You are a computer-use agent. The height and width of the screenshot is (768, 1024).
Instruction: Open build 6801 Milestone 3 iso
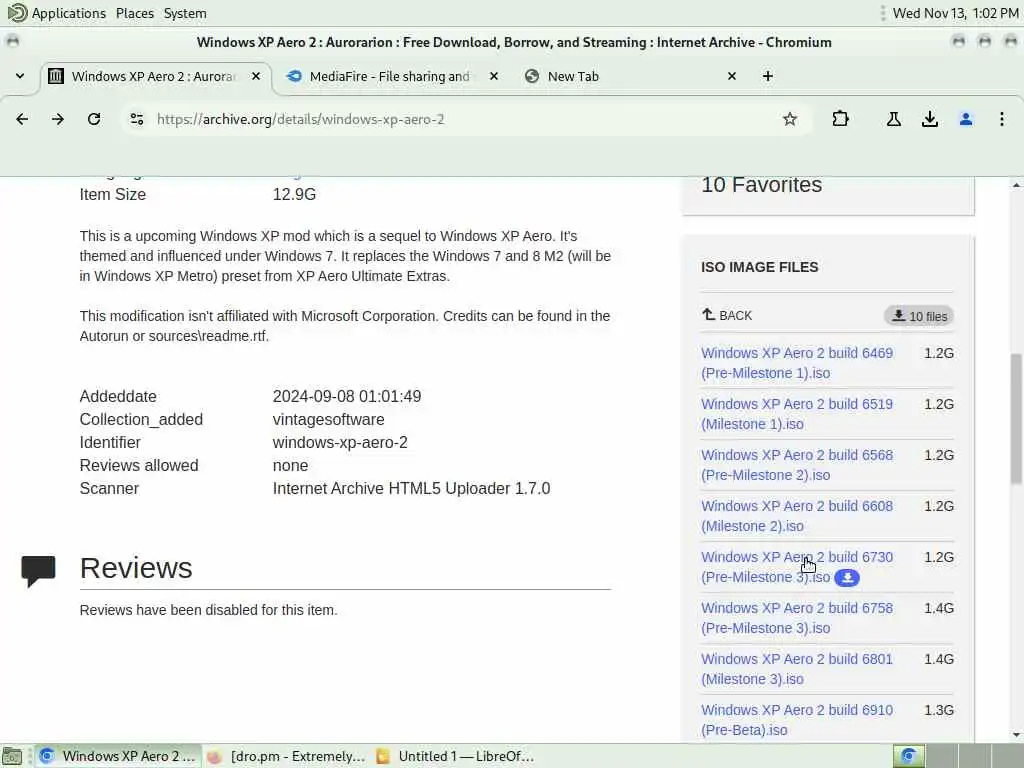[x=797, y=668]
